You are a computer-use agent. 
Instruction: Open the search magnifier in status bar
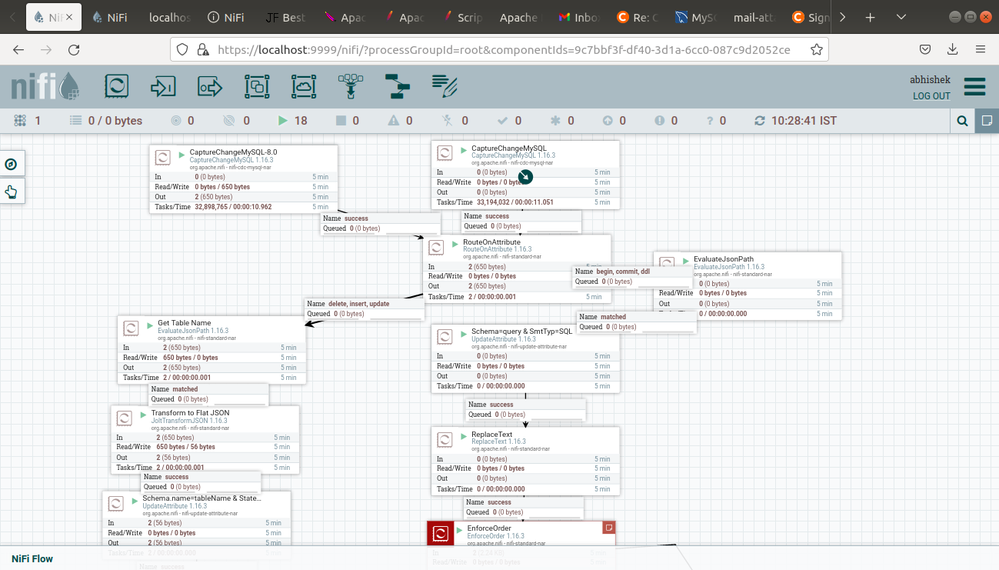pos(962,121)
